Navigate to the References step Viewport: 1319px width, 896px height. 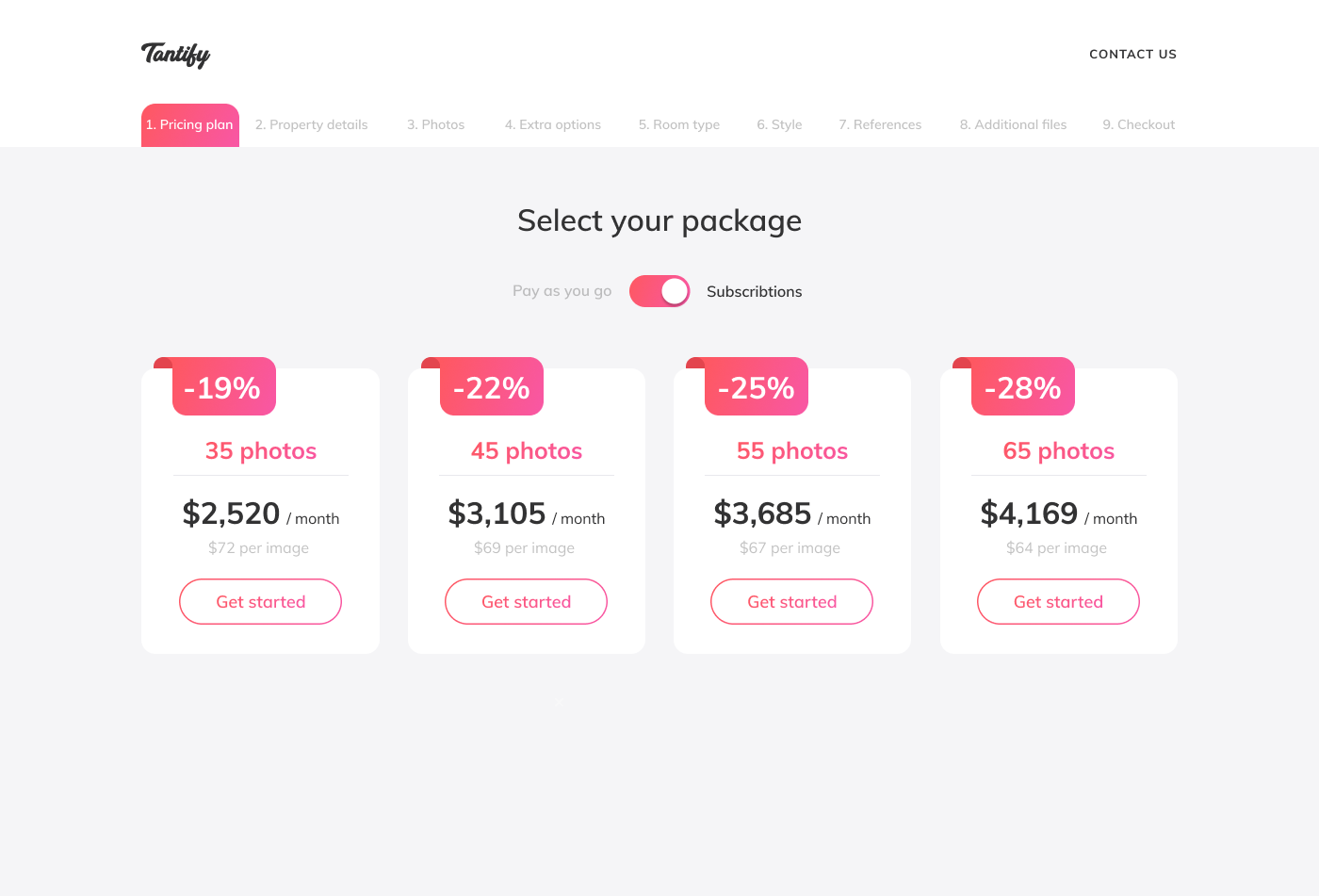pos(880,124)
